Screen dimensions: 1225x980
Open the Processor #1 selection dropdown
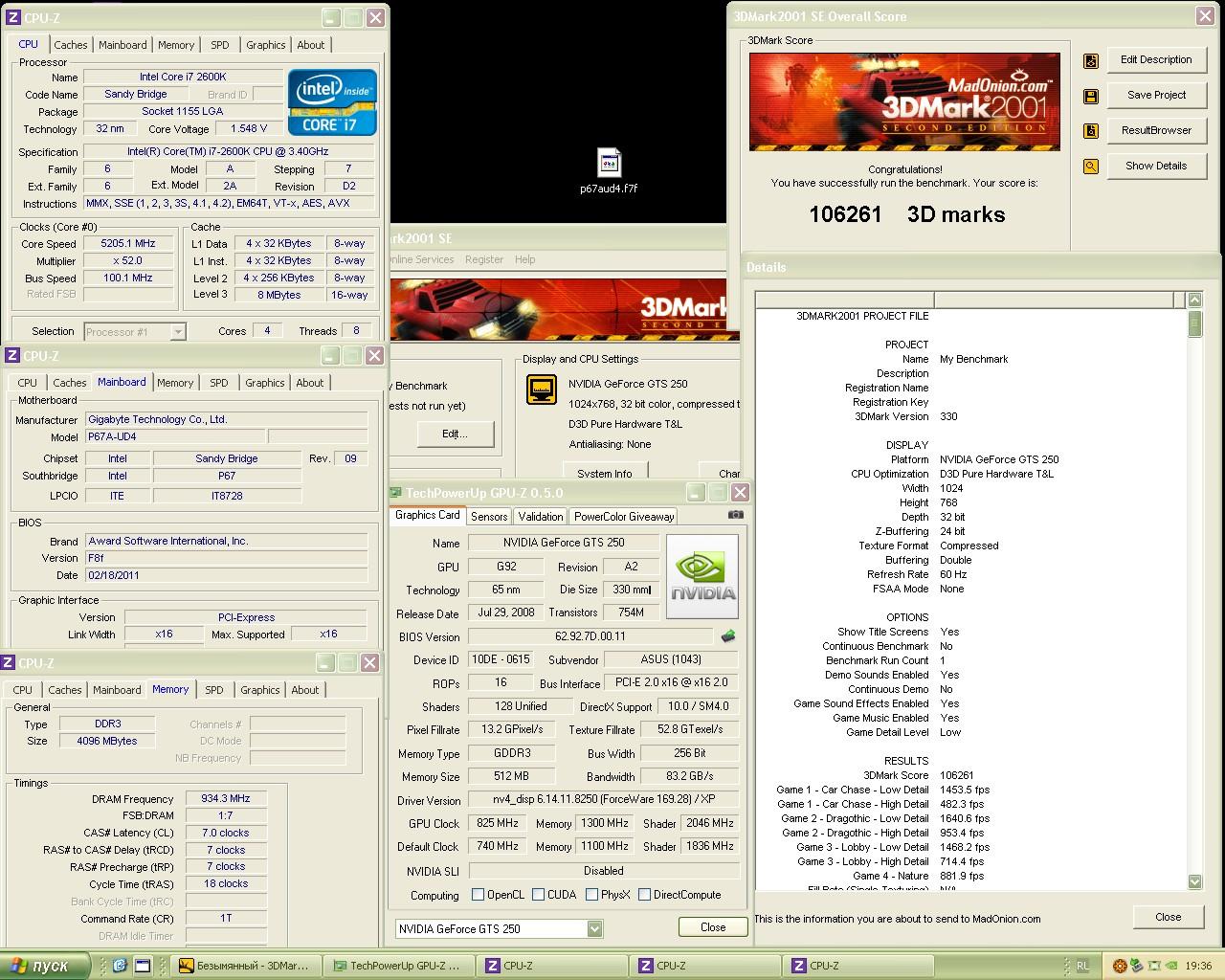click(177, 332)
